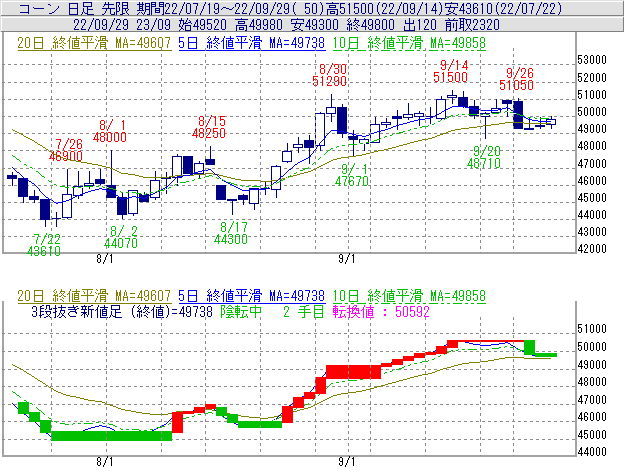The width and height of the screenshot is (624, 475).
Task: Click the 44000 mark on the lower price axis
Action: point(592,452)
